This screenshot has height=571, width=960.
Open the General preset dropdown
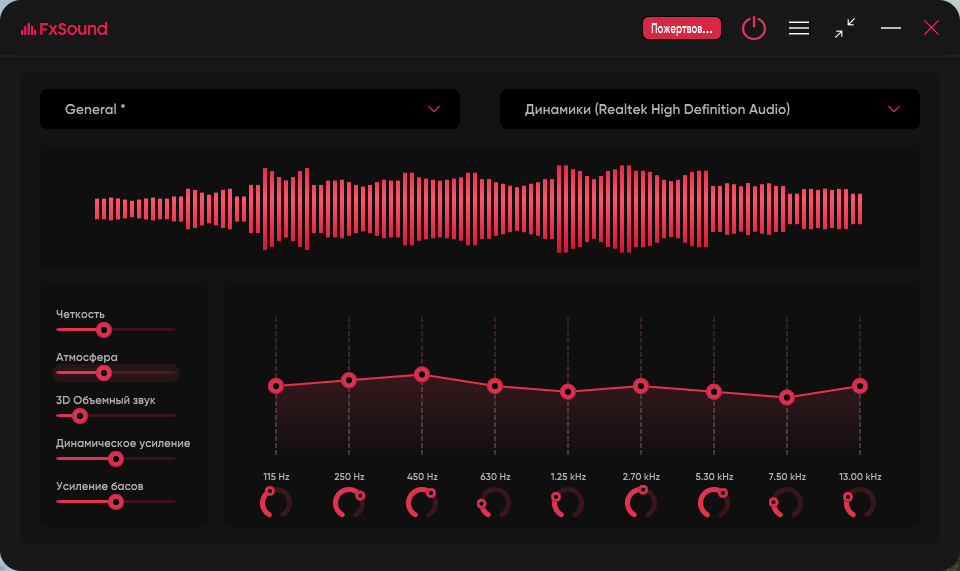(x=250, y=109)
